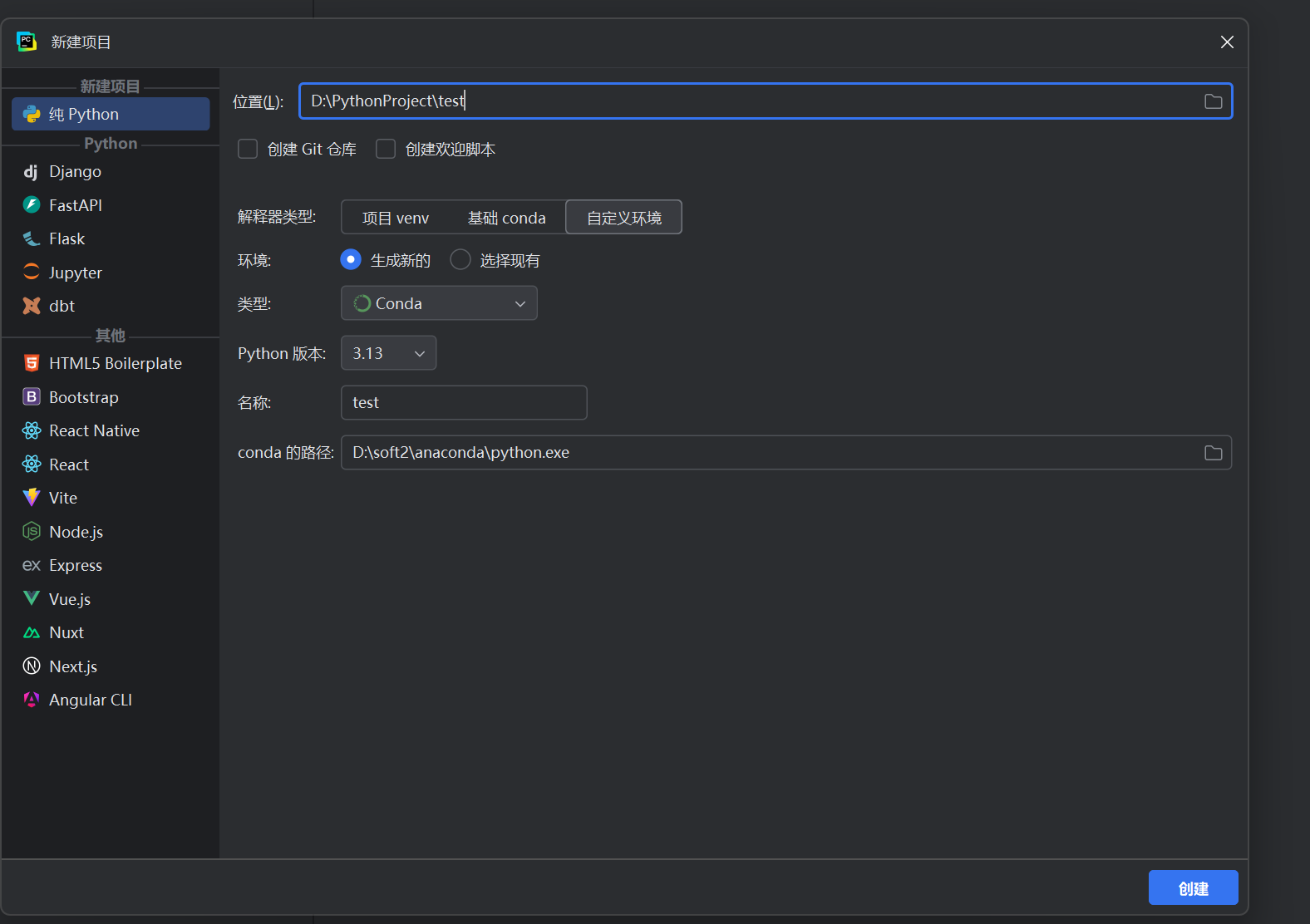
Task: Choose the dbt project icon
Action: coord(32,306)
